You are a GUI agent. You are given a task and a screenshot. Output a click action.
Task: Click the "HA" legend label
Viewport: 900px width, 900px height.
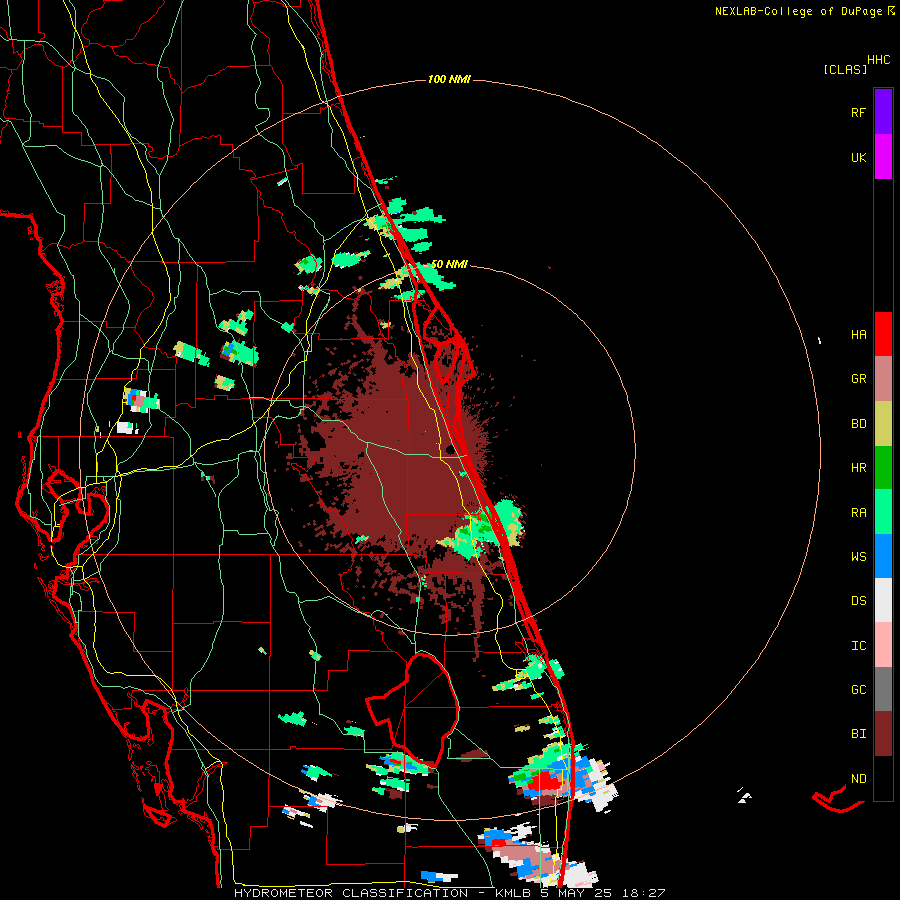(858, 335)
